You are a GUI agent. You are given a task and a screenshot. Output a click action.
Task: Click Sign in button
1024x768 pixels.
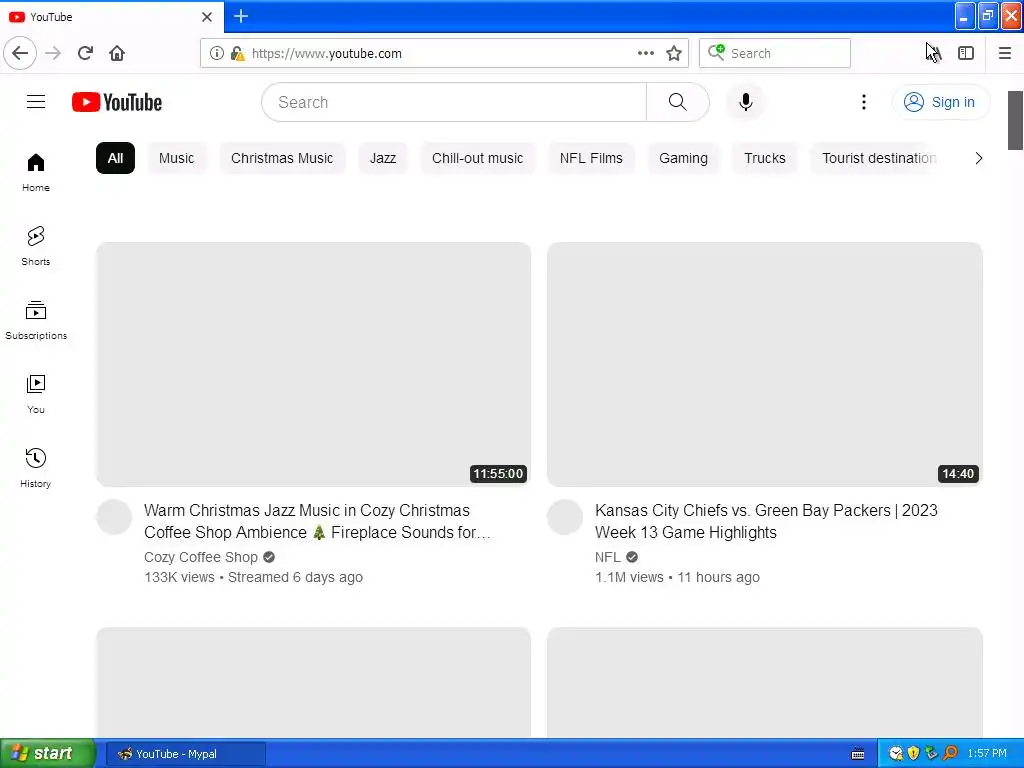[940, 102]
